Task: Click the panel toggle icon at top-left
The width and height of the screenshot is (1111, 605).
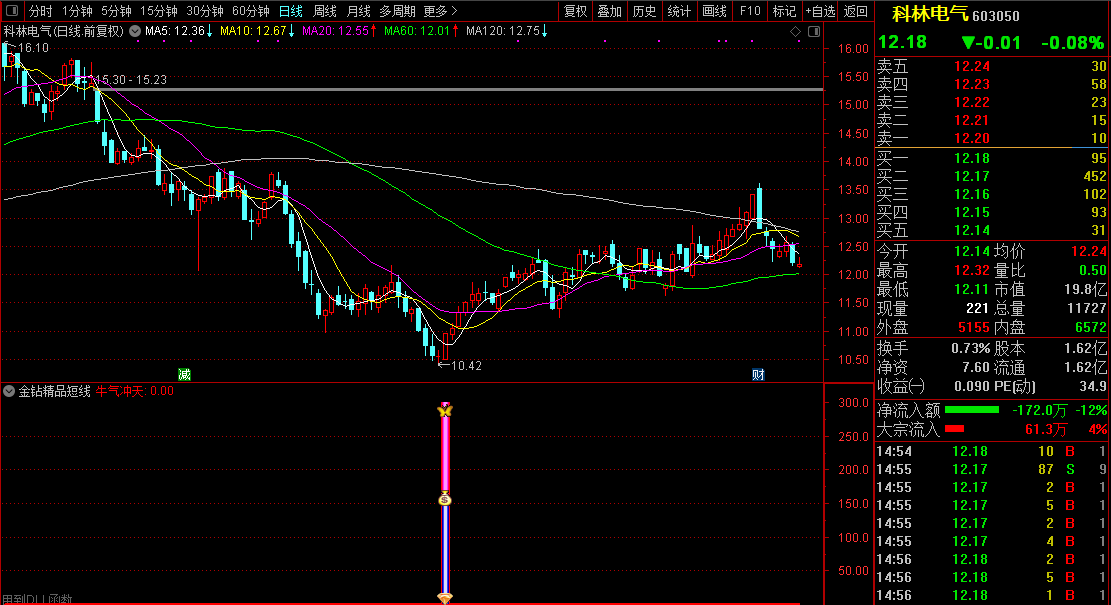Action: 12,11
